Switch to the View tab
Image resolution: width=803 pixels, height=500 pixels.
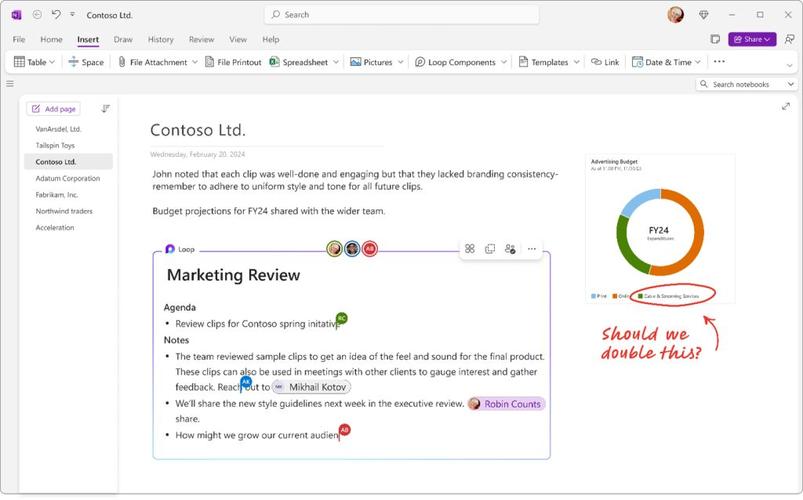238,39
